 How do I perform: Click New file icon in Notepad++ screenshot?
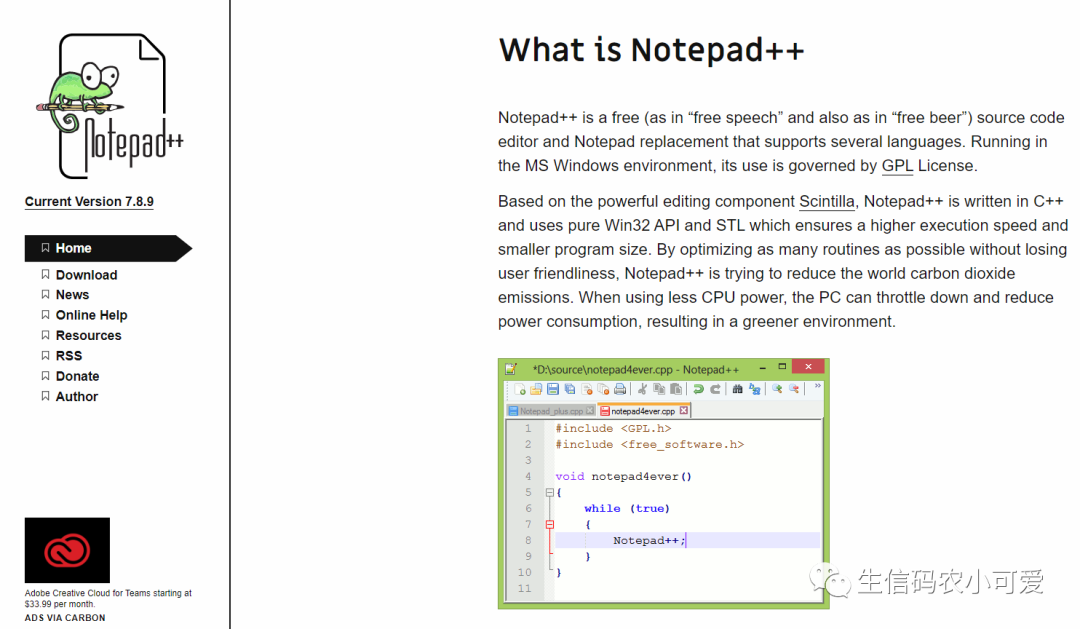coord(520,389)
